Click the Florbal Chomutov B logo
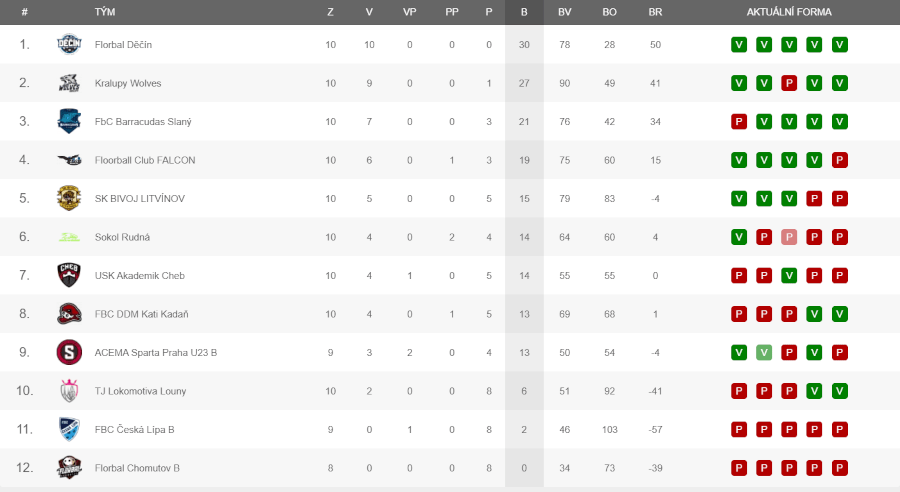 [x=69, y=467]
